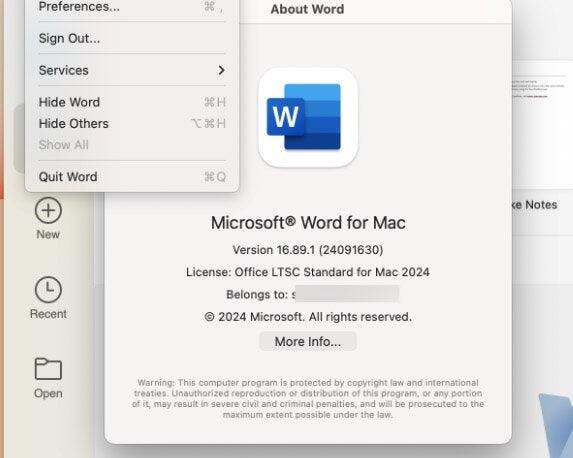
Task: Open the Recent clock icon in sidebar
Action: (48, 290)
